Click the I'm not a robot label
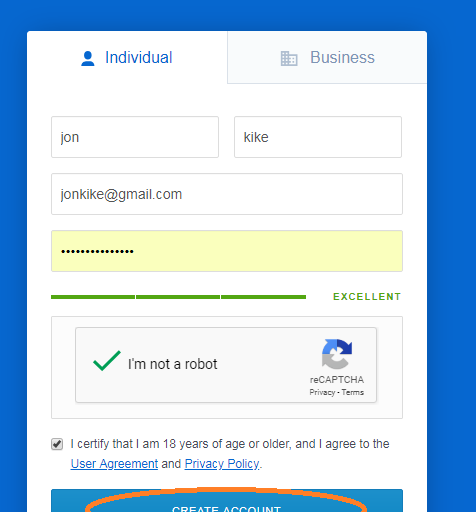The width and height of the screenshot is (476, 512). [172, 364]
